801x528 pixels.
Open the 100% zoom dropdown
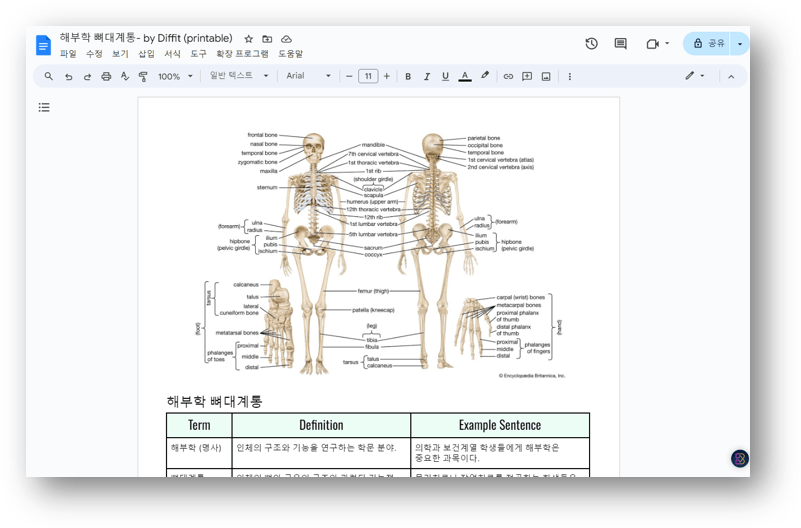click(175, 76)
